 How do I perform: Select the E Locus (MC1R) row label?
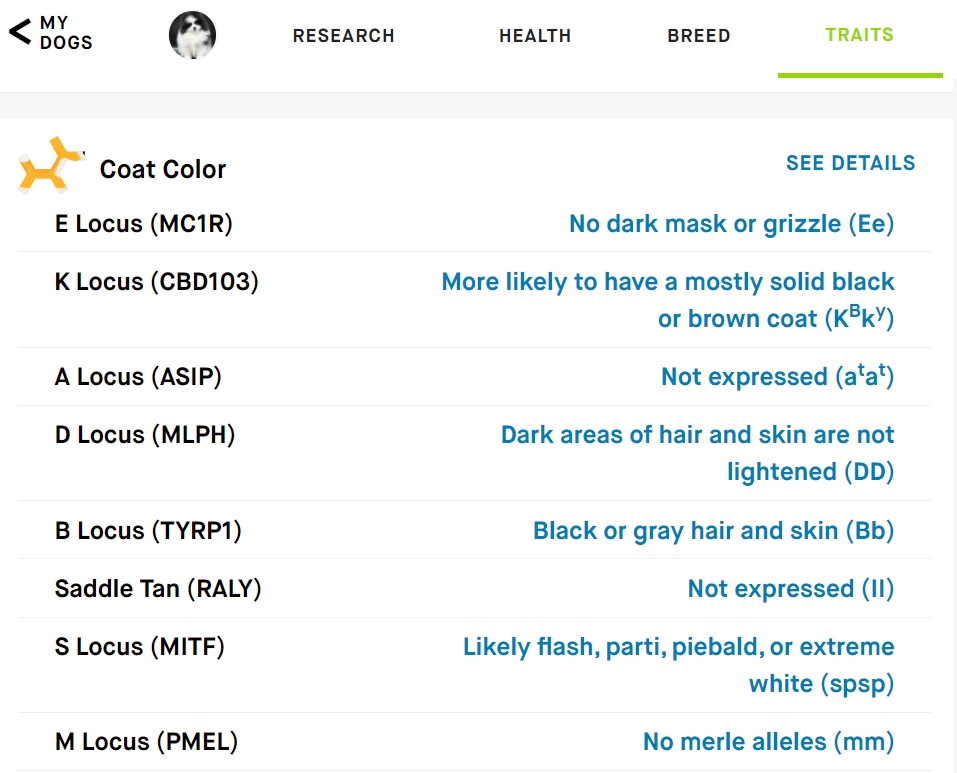144,224
